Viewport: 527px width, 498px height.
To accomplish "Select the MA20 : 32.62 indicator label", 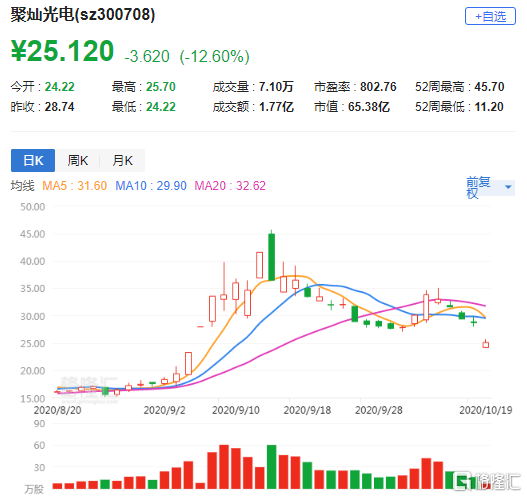I will click(230, 185).
